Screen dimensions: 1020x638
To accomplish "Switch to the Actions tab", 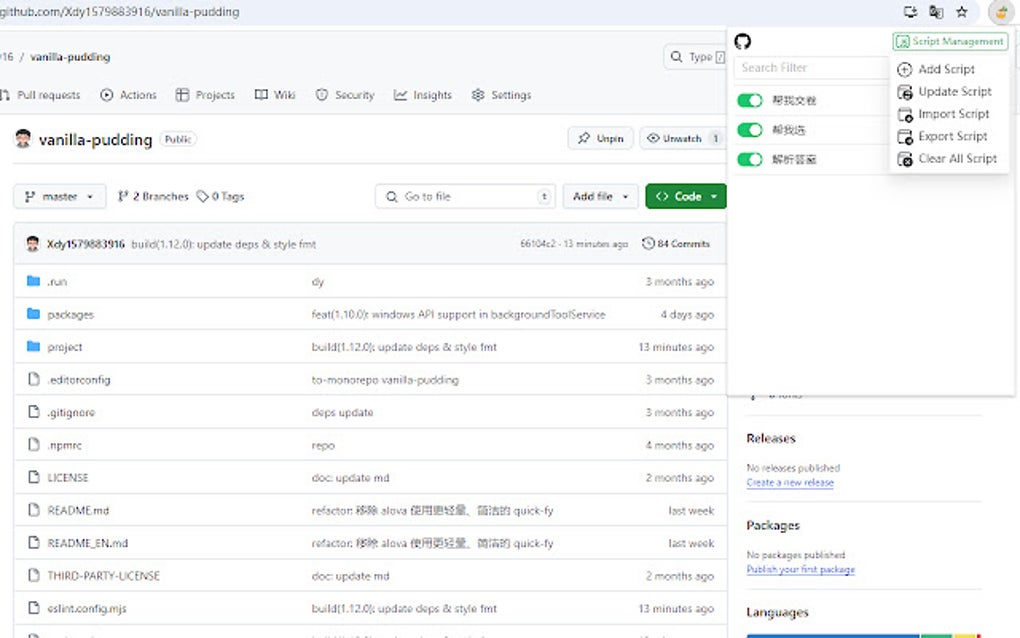I will pyautogui.click(x=128, y=95).
